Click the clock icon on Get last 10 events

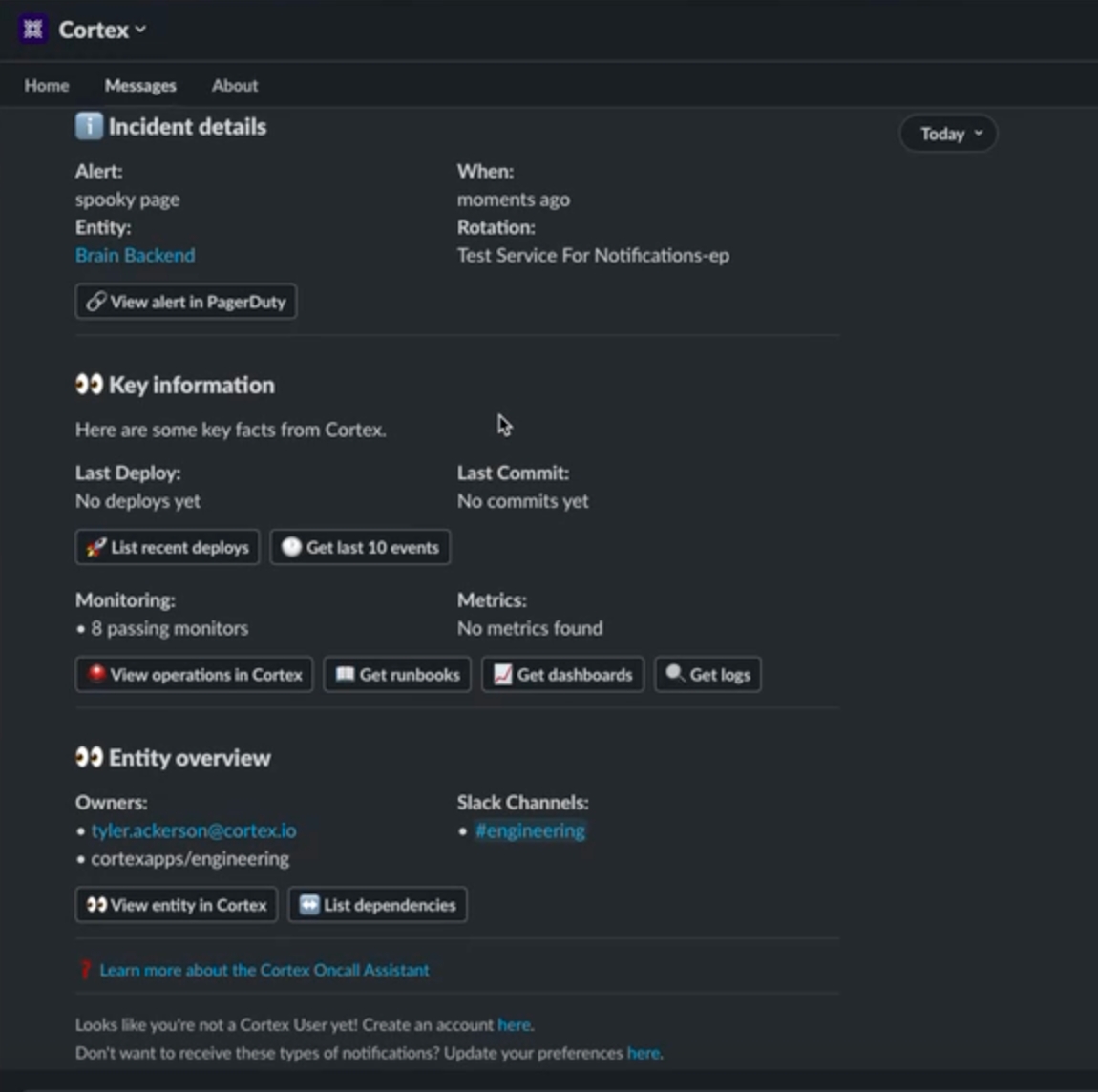pyautogui.click(x=291, y=547)
